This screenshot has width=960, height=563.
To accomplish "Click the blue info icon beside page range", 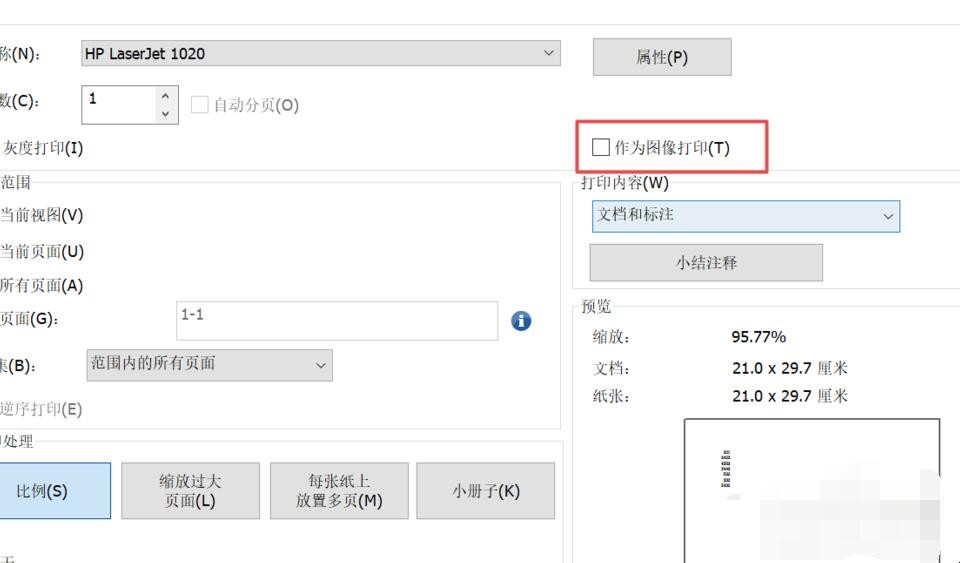I will pos(521,321).
